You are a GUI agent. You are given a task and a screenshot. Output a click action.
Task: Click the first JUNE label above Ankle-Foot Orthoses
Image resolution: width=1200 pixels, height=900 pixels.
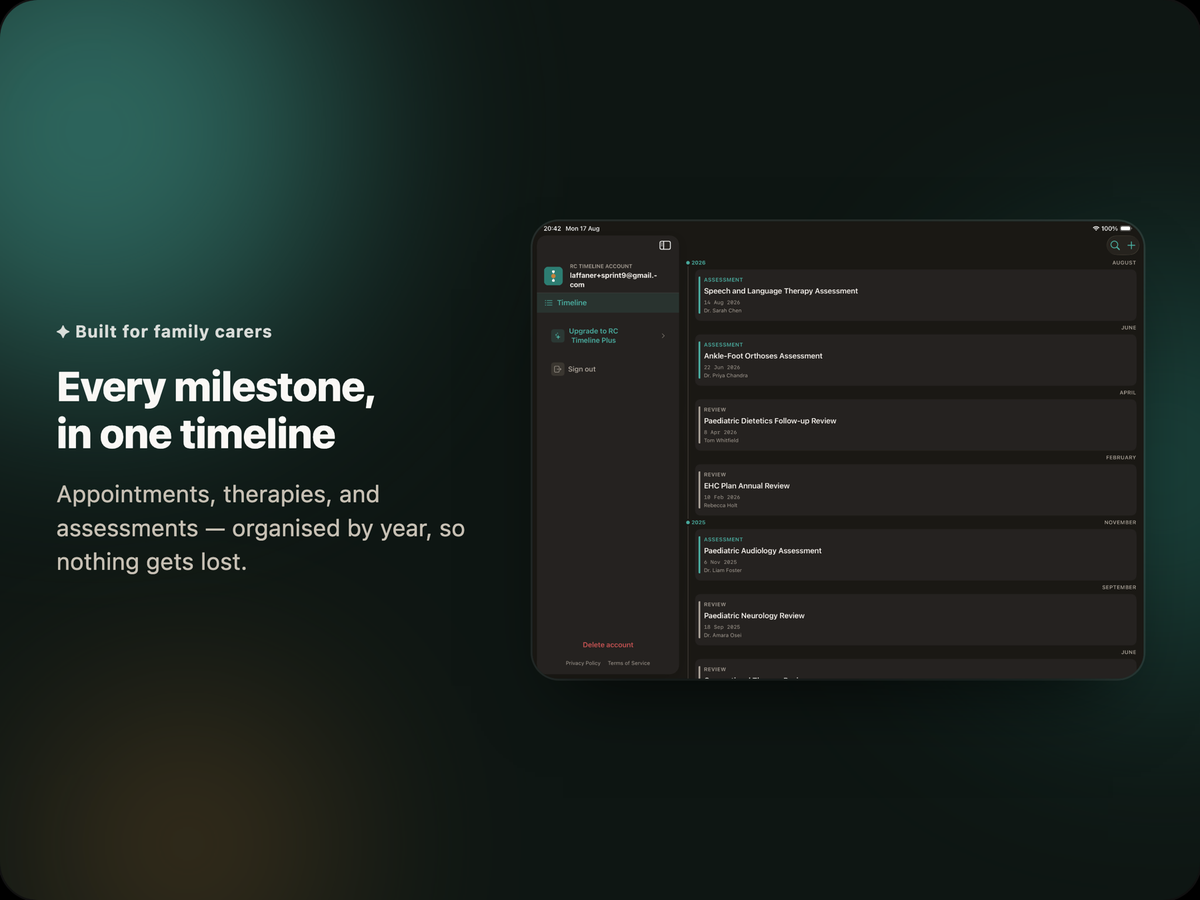click(x=1128, y=327)
